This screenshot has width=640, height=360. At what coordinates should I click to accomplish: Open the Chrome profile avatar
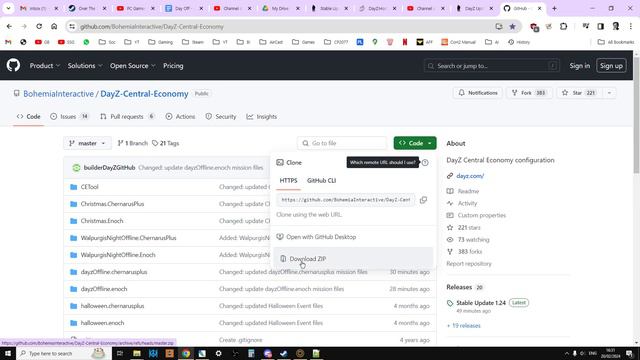pyautogui.click(x=616, y=27)
